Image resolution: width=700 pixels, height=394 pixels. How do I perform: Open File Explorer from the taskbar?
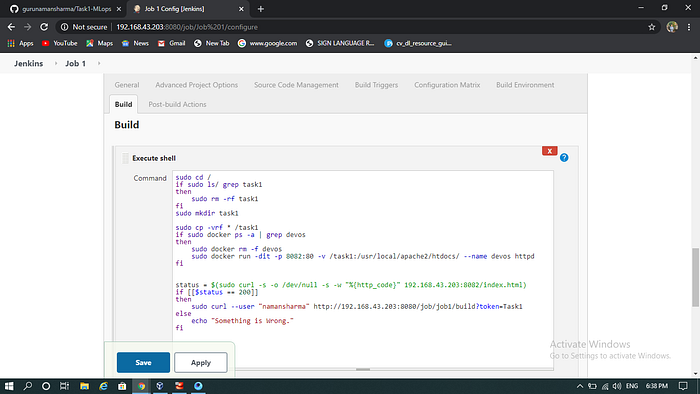coord(84,386)
